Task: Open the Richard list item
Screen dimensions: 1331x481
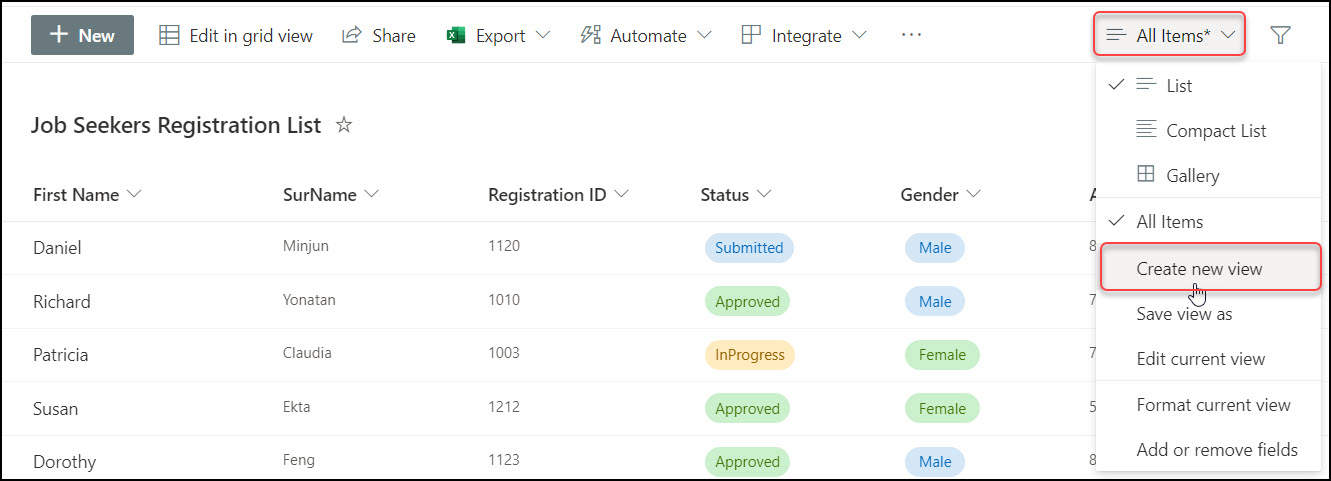Action: pyautogui.click(x=62, y=302)
